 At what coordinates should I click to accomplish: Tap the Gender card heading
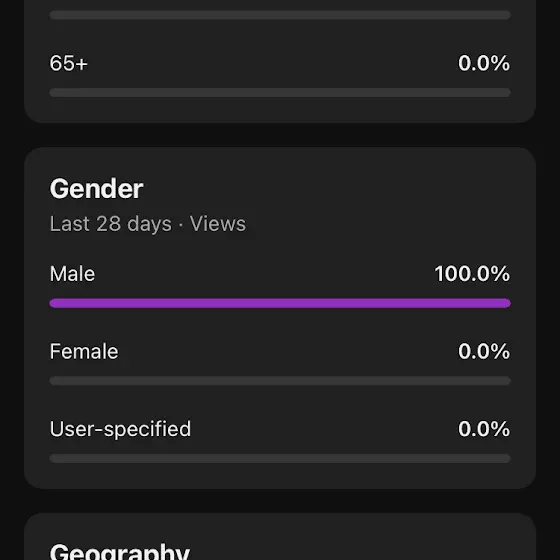click(x=96, y=189)
